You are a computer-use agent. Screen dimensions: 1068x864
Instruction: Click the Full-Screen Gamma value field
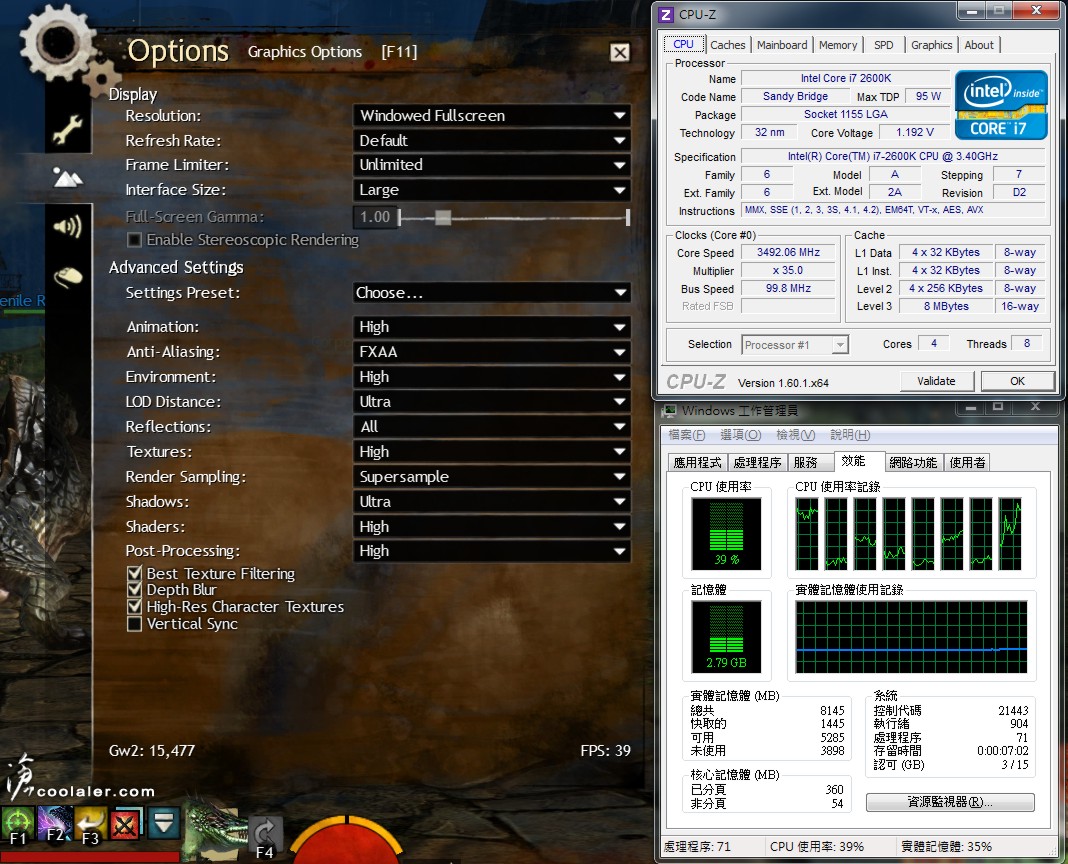pyautogui.click(x=375, y=217)
